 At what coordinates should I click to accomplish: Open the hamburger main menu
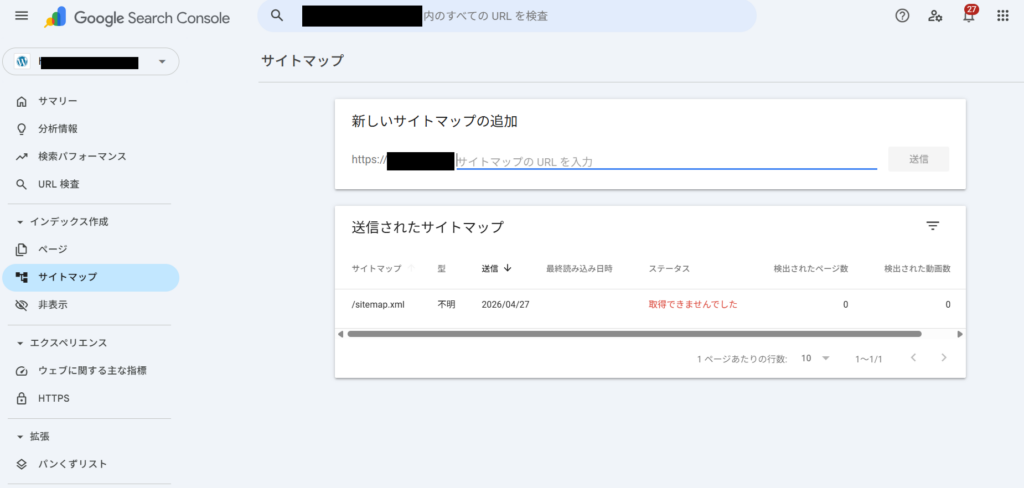tap(22, 17)
